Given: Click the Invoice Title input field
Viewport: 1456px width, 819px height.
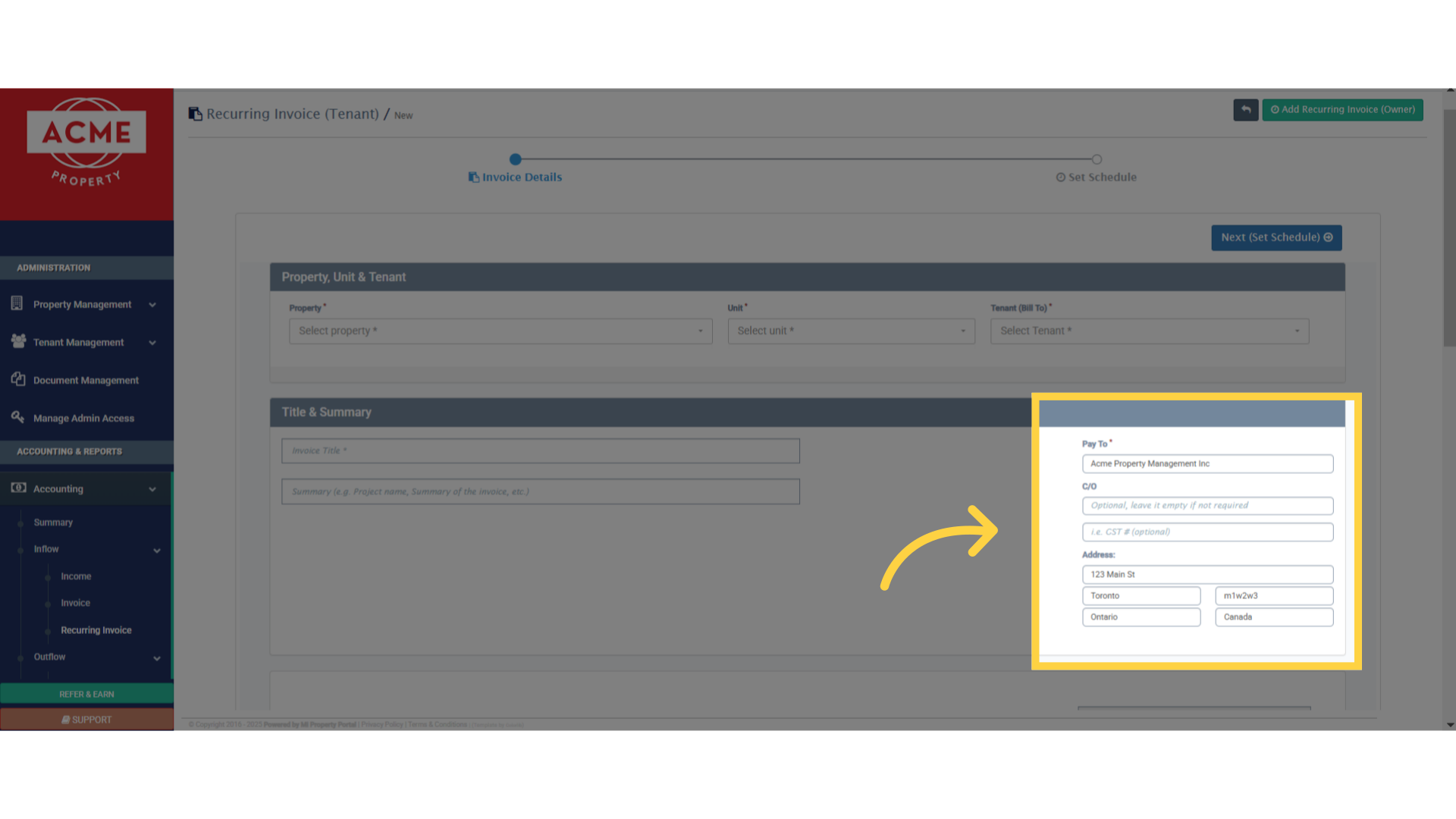Looking at the screenshot, I should 540,450.
